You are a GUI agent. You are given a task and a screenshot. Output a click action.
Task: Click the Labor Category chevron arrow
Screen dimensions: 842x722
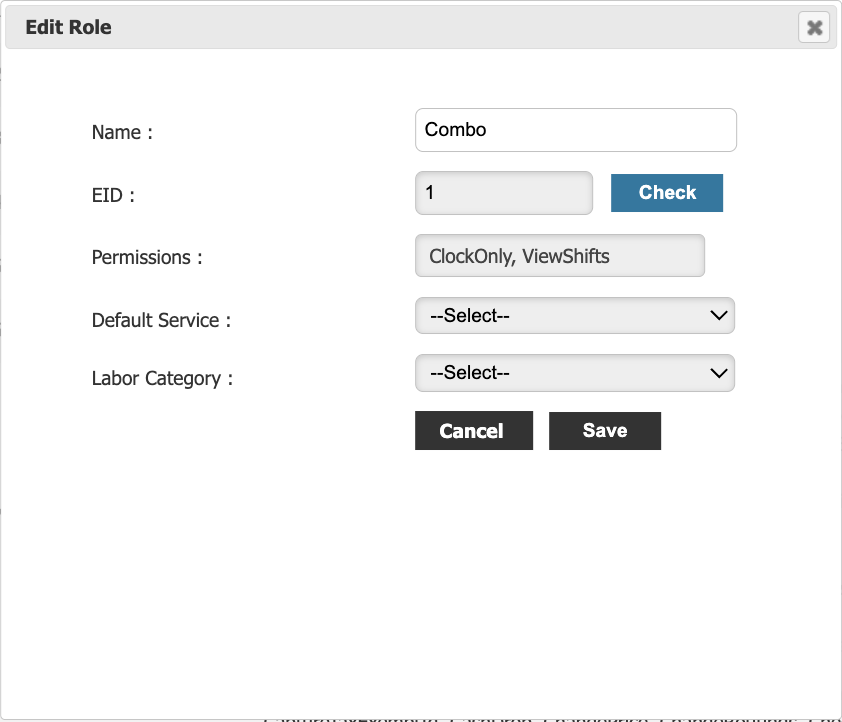718,373
